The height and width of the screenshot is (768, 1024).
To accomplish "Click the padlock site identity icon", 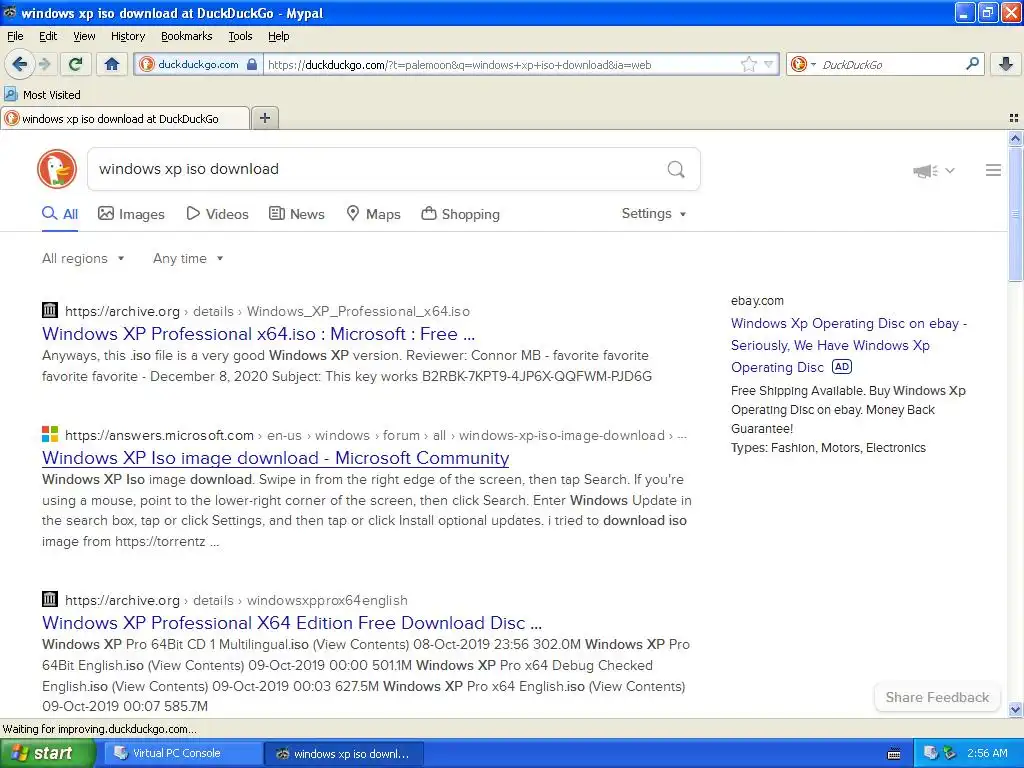I will click(251, 64).
